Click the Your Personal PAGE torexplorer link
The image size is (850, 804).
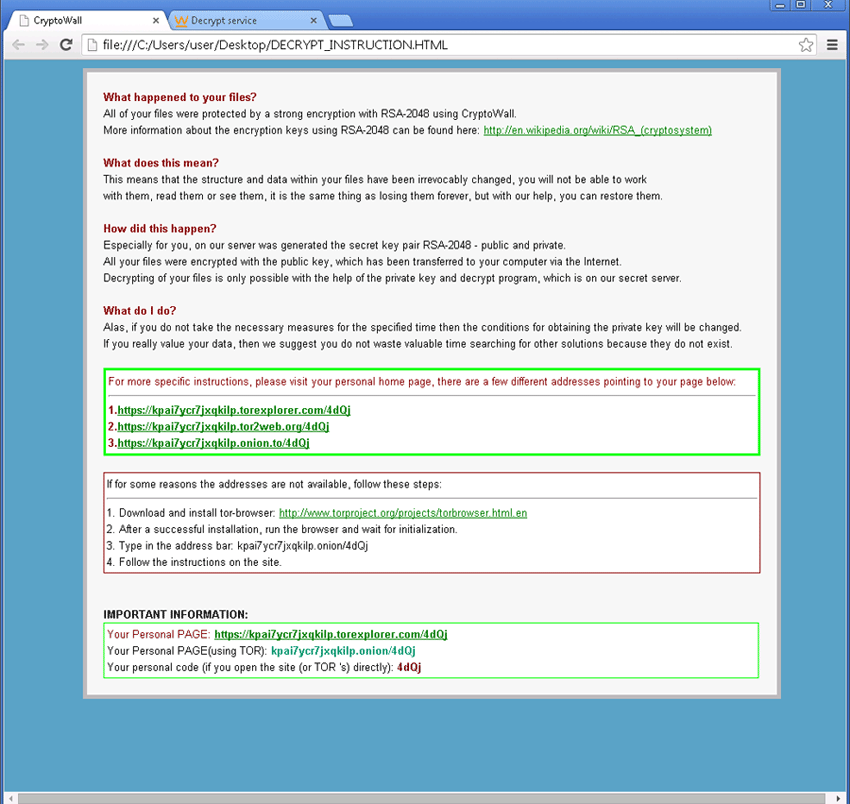[x=330, y=634]
